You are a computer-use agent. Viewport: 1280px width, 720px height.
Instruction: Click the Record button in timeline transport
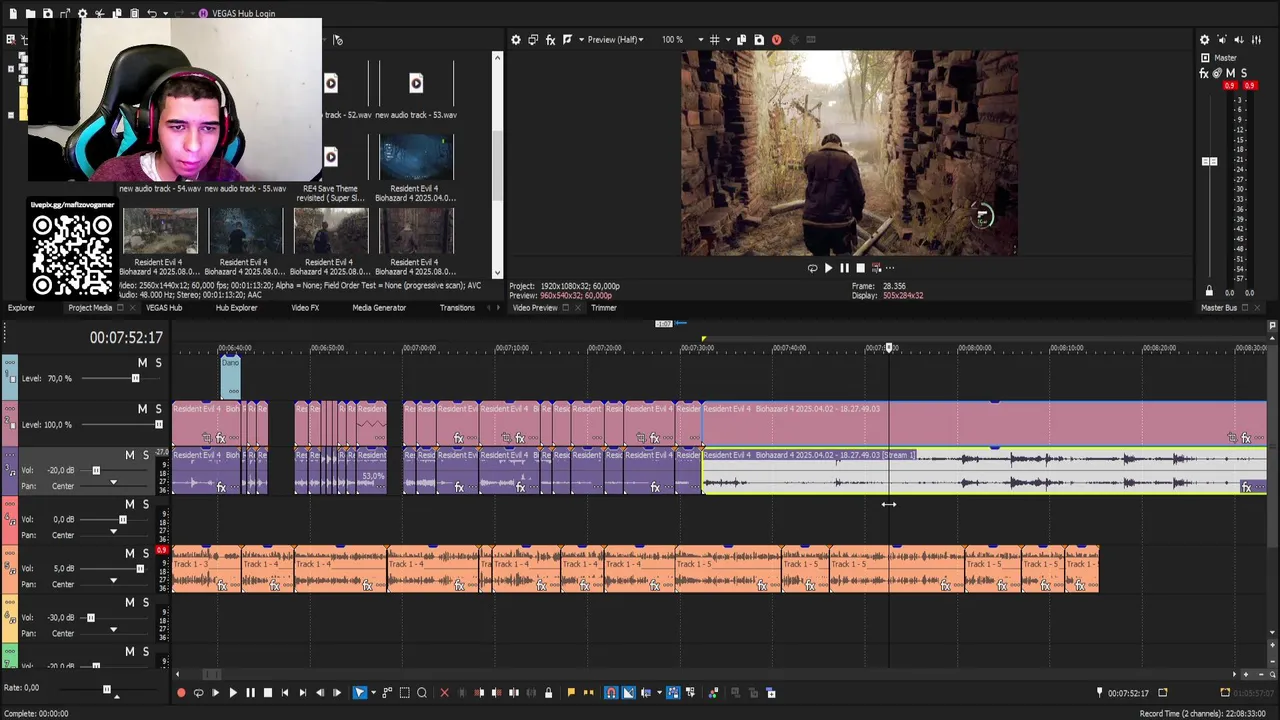[181, 692]
